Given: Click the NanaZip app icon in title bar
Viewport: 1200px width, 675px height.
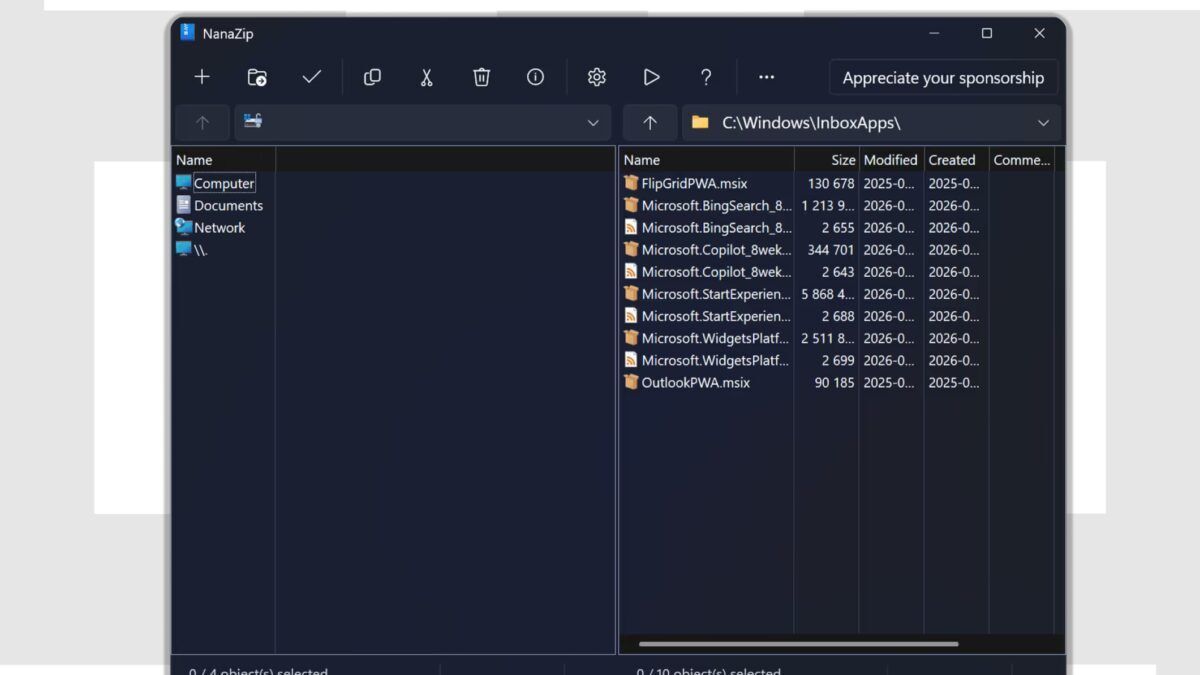Looking at the screenshot, I should pos(187,32).
